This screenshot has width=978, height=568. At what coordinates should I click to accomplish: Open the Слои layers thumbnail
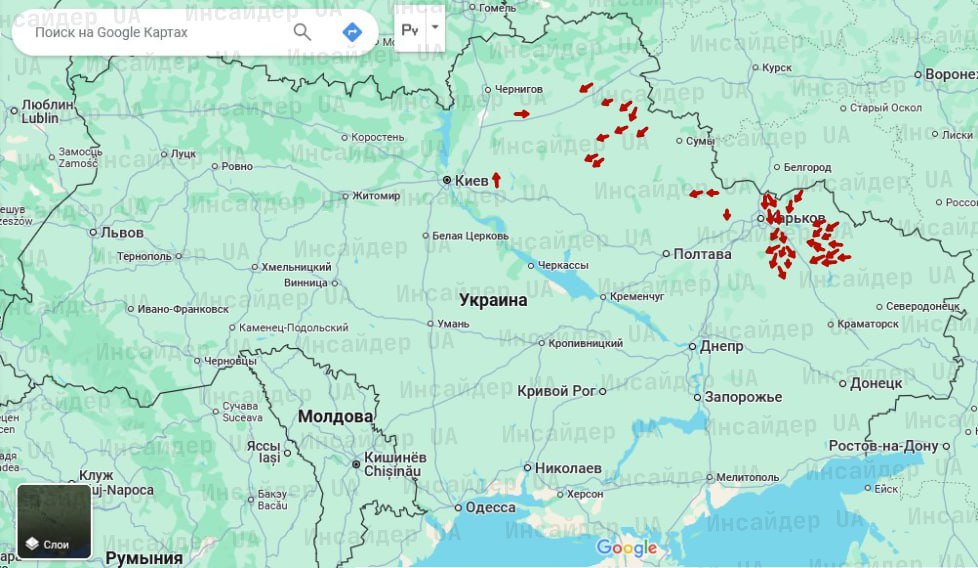tap(54, 521)
